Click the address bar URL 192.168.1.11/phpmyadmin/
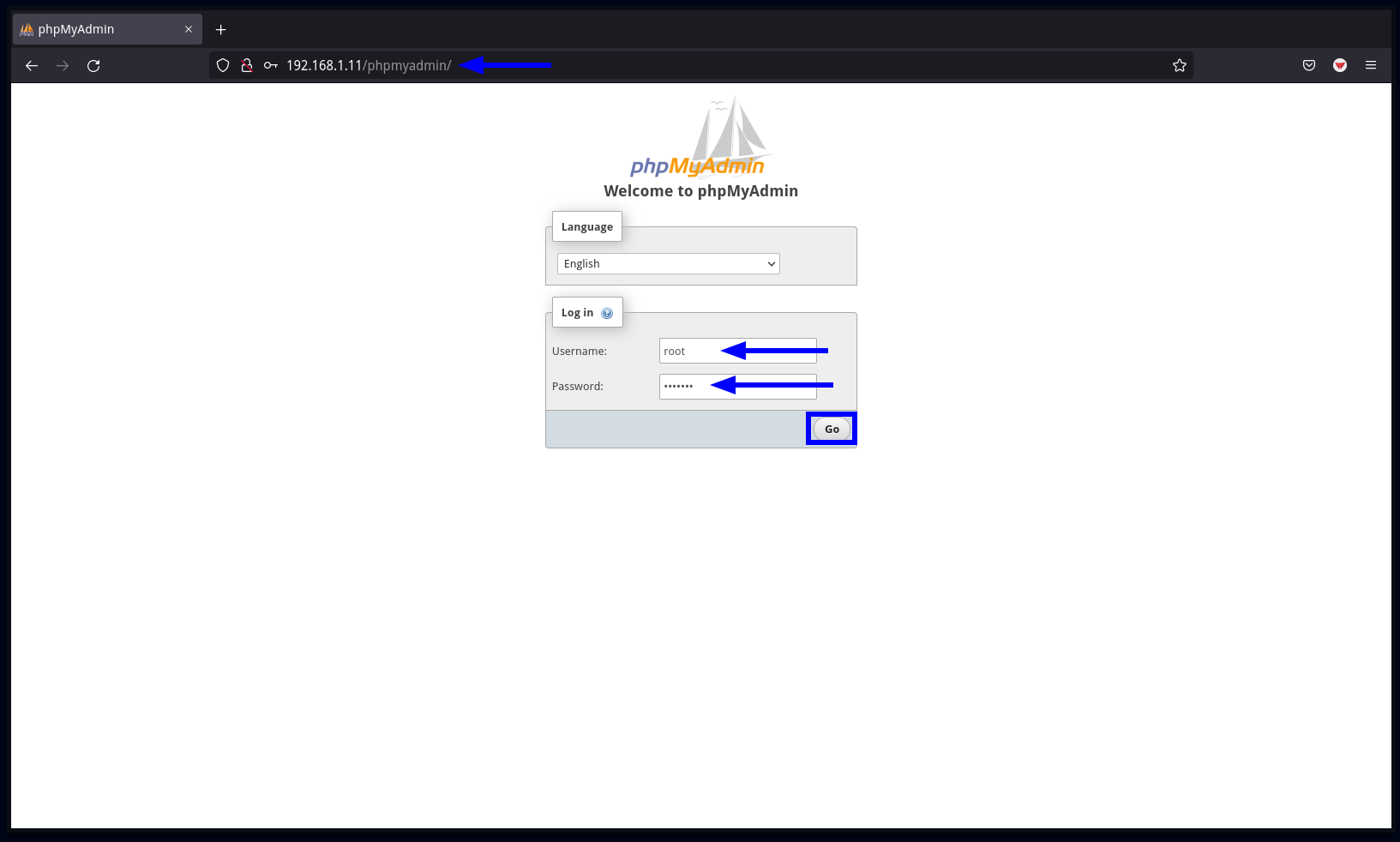1400x842 pixels. pyautogui.click(x=369, y=65)
